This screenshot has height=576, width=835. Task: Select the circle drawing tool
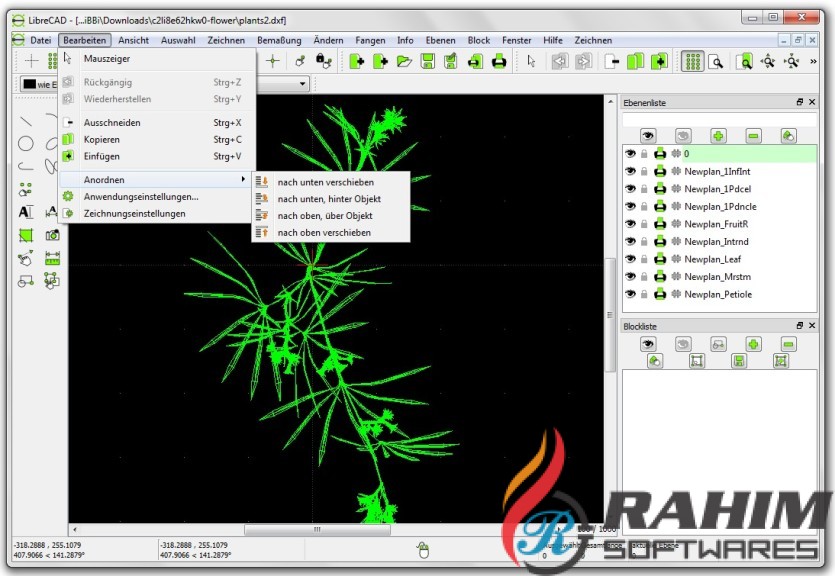26,144
